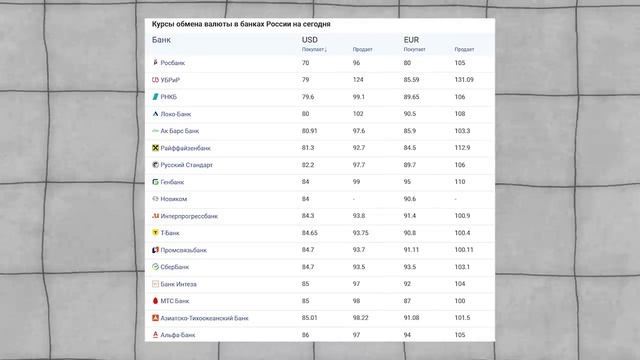
Task: Open the Локо-Банк link
Action: (176, 114)
